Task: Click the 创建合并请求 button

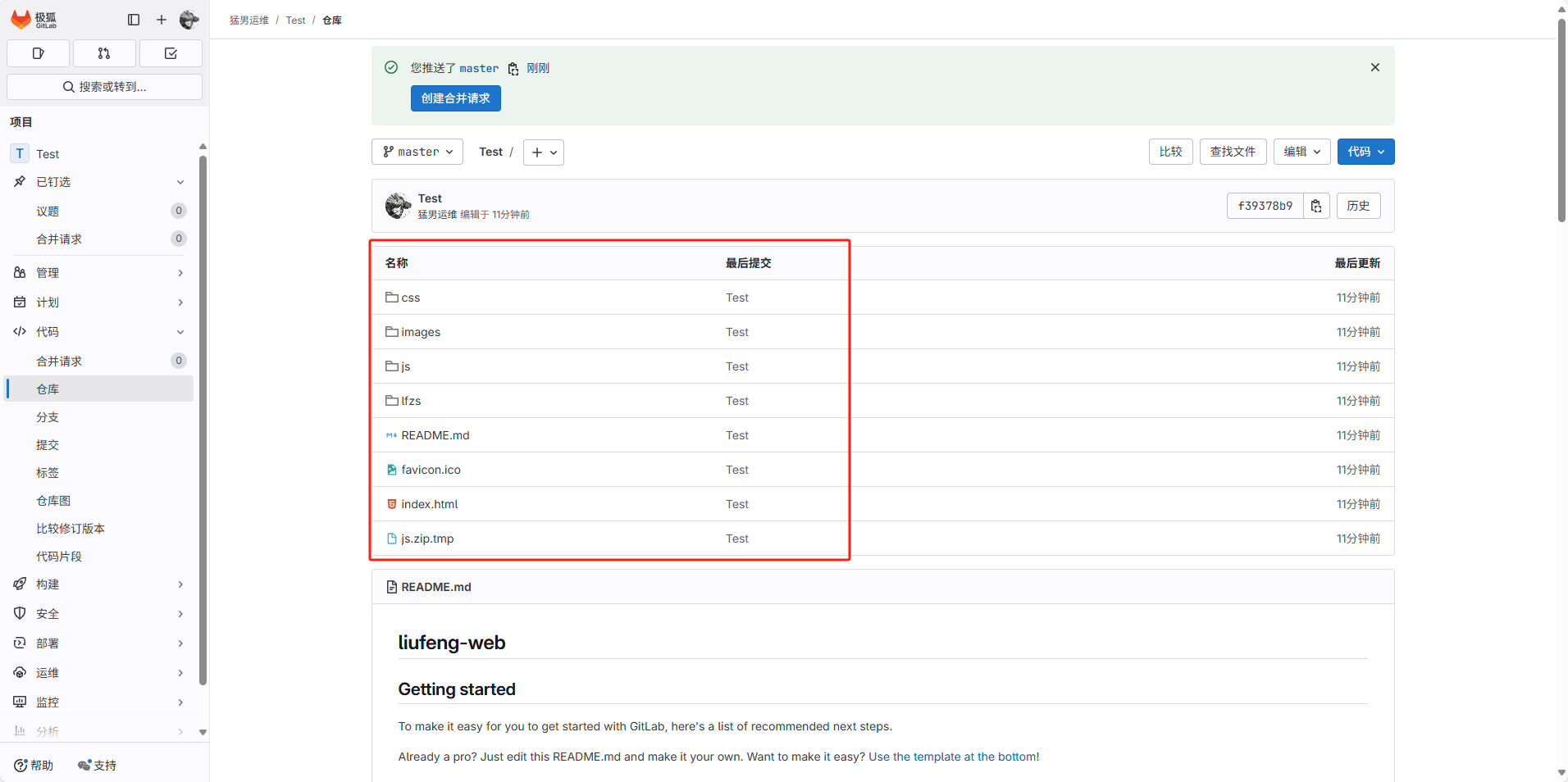Action: pos(455,98)
